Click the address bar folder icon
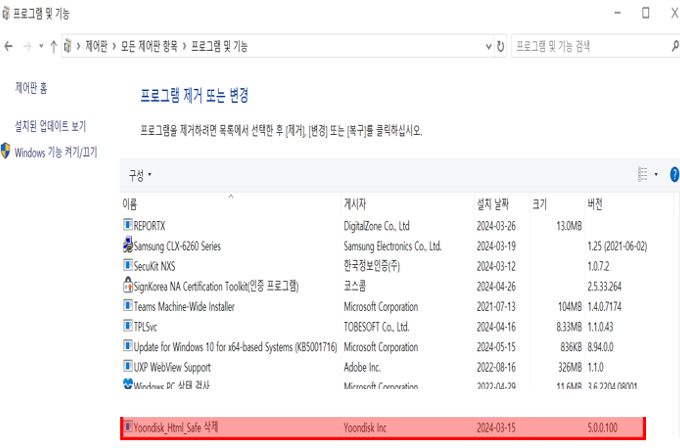The width and height of the screenshot is (680, 448). (x=68, y=46)
